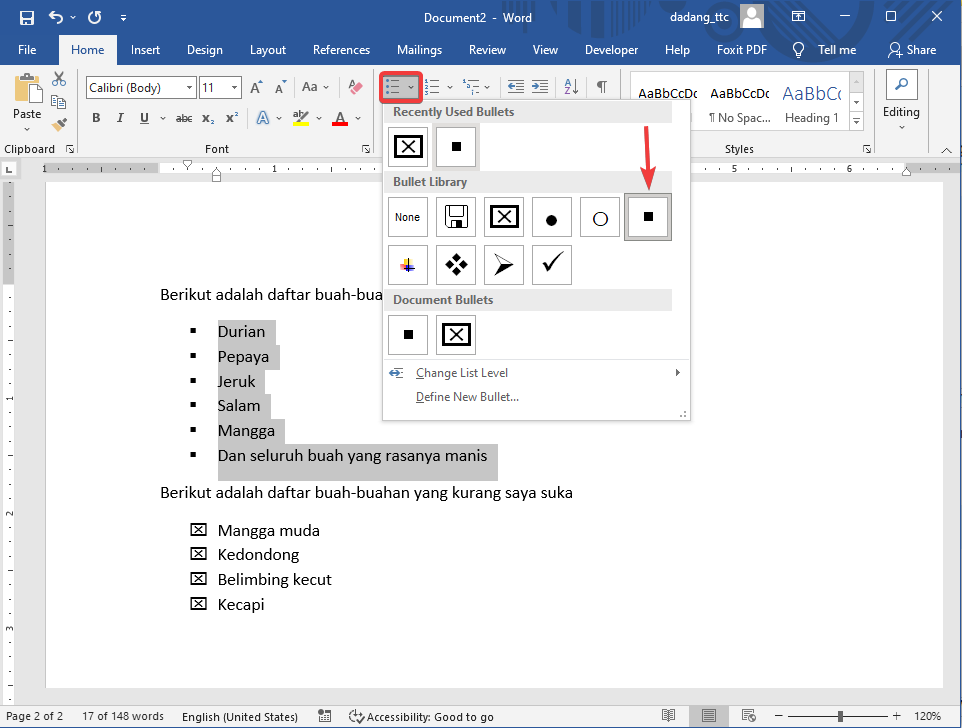
Task: Pick the arrowhead bullet in Bullet Library
Action: [503, 265]
